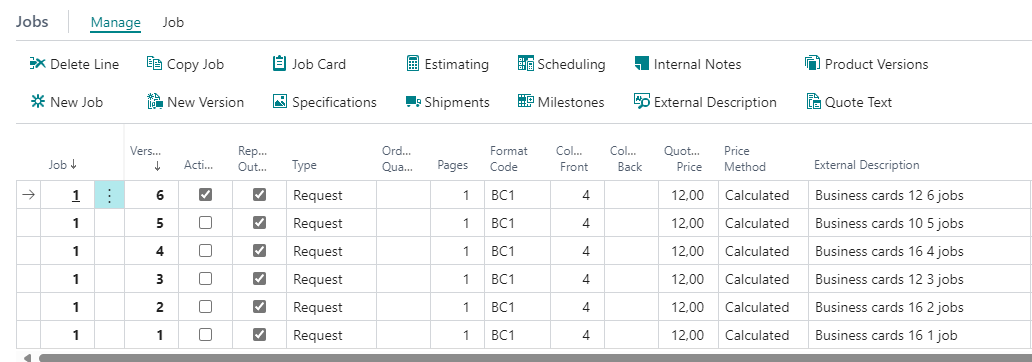Viewport: 1032px width, 362px height.
Task: Click the Type cell 'Request' in version 4 row
Action: [x=331, y=251]
